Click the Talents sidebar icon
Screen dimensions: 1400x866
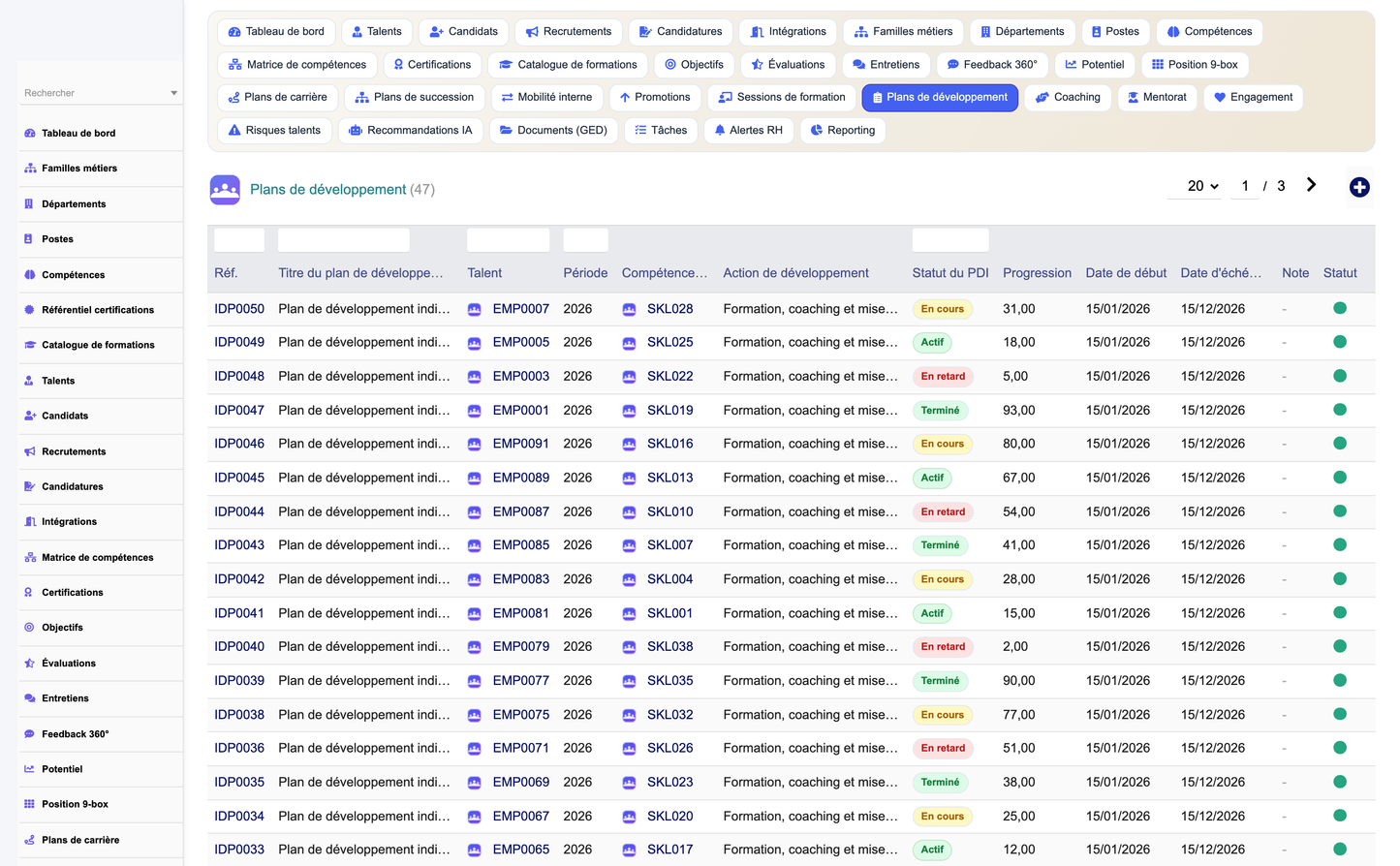29,381
